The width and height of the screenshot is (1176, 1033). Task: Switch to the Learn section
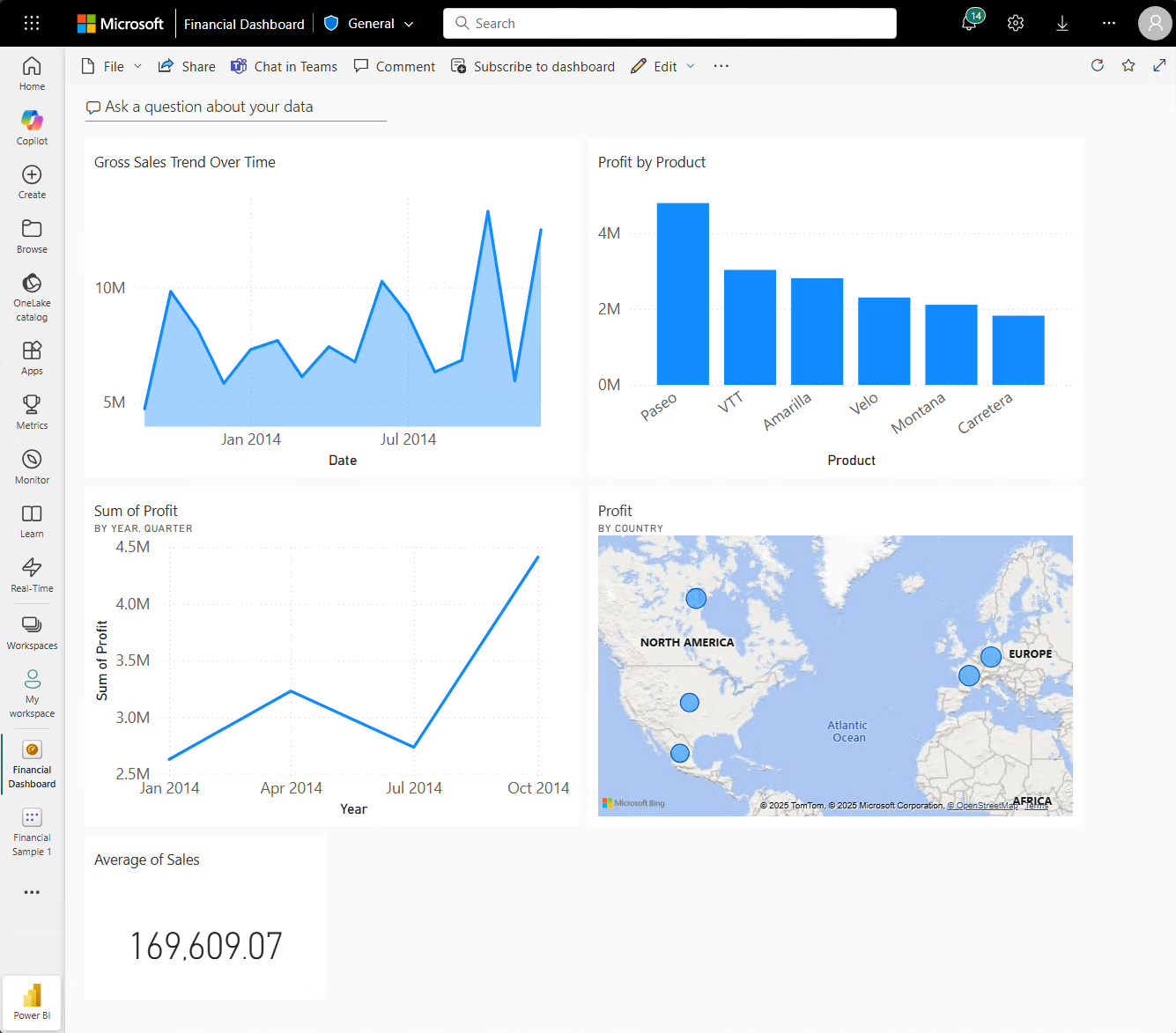[32, 519]
